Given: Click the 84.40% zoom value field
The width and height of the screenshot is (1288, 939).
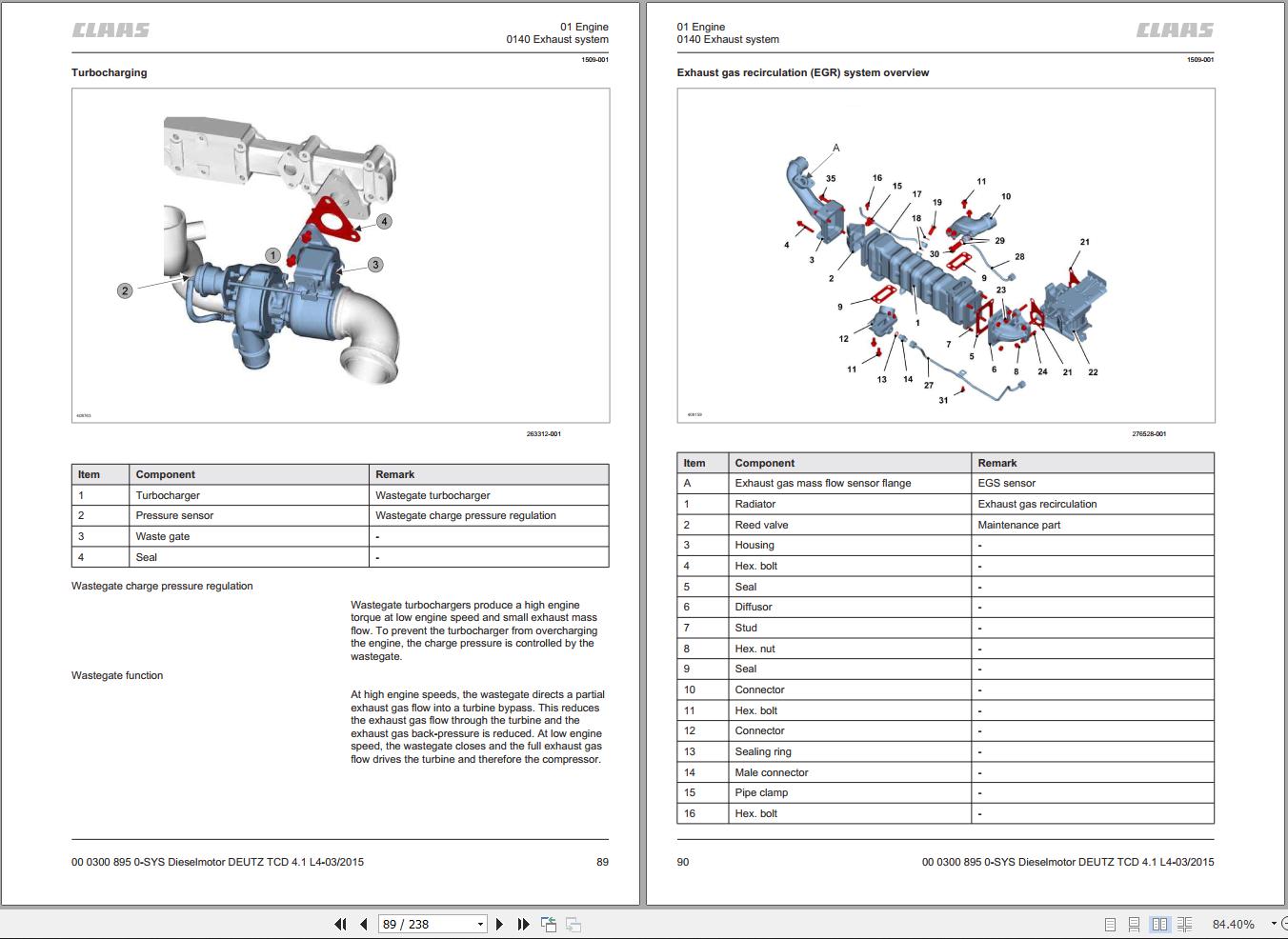Looking at the screenshot, I should (x=1234, y=924).
